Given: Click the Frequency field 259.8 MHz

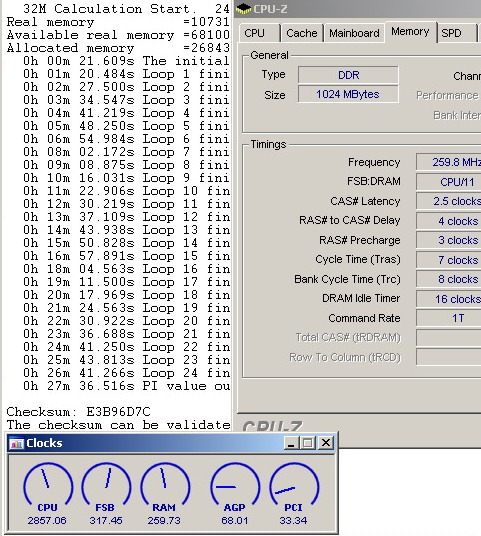Looking at the screenshot, I should point(449,162).
